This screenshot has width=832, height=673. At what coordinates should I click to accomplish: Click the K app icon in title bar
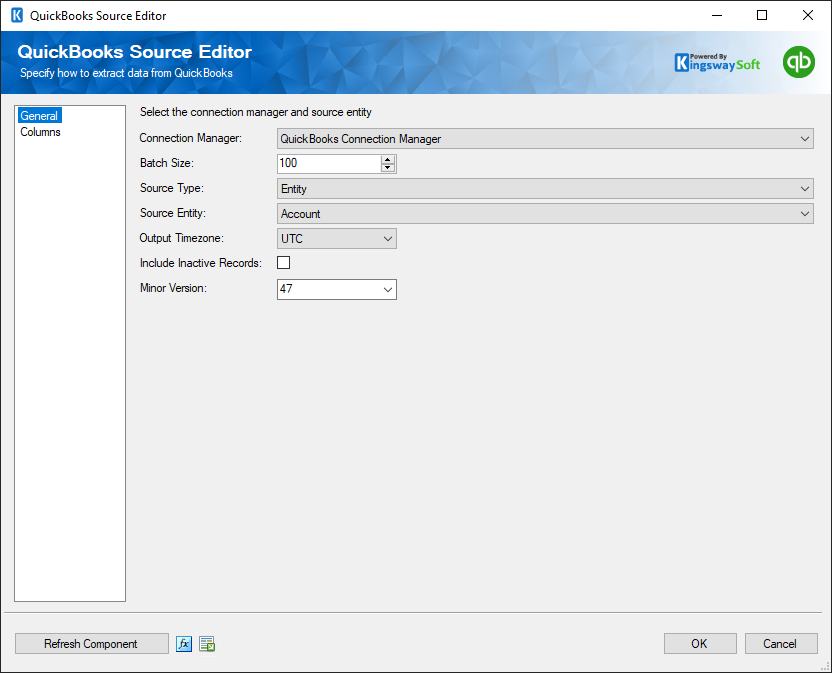pos(17,15)
